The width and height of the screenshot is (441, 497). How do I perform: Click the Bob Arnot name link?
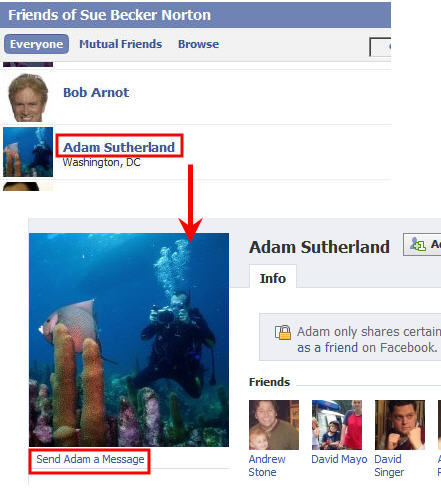click(x=96, y=92)
